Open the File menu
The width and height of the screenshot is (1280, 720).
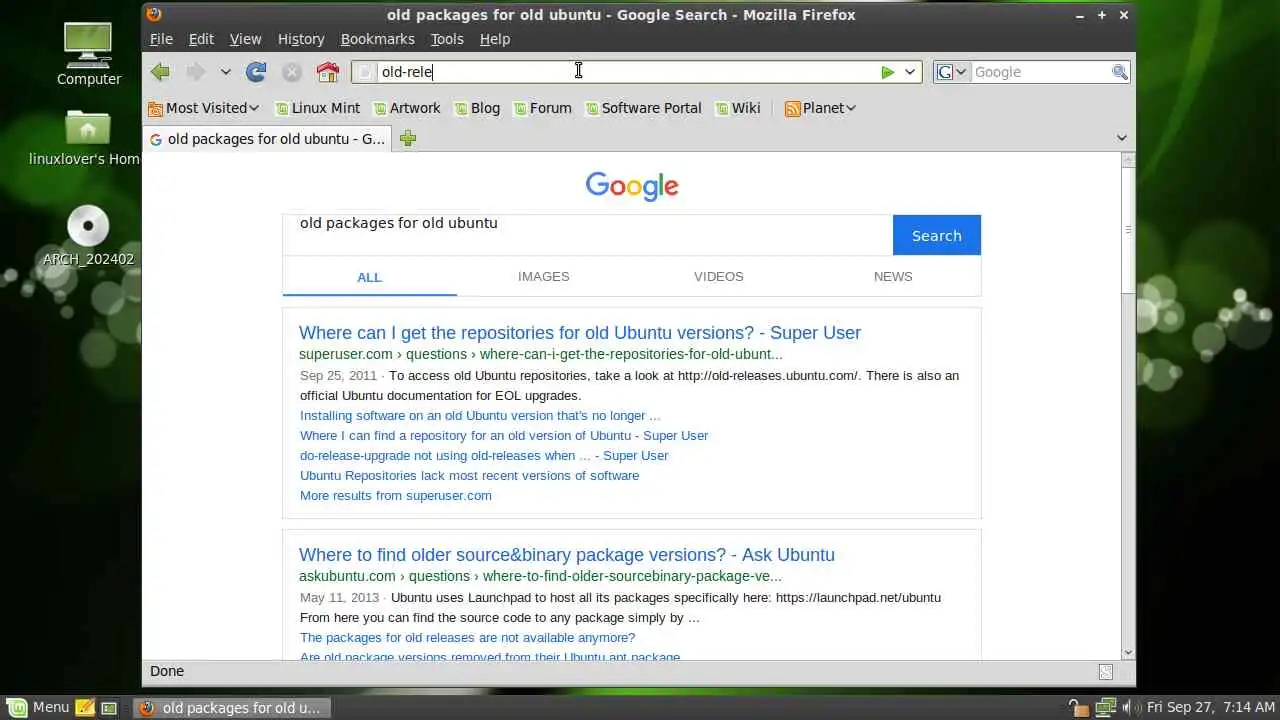(161, 39)
